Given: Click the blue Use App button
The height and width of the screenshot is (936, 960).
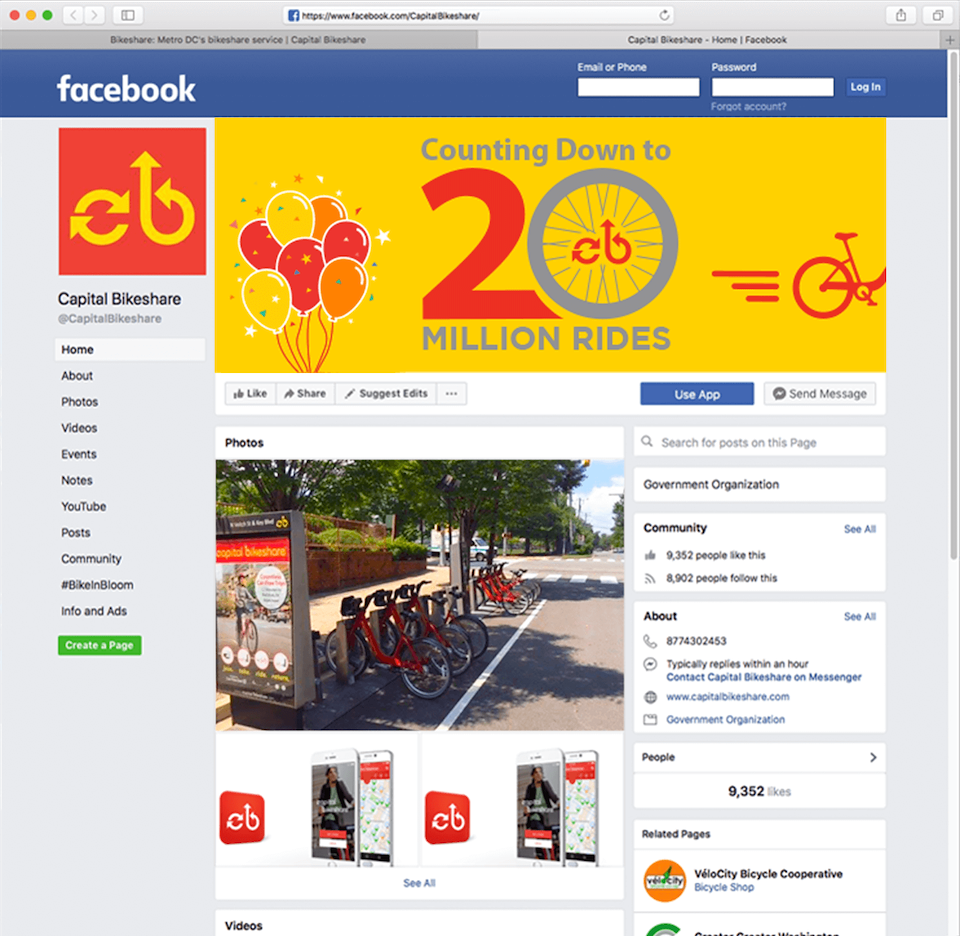Looking at the screenshot, I should 697,394.
